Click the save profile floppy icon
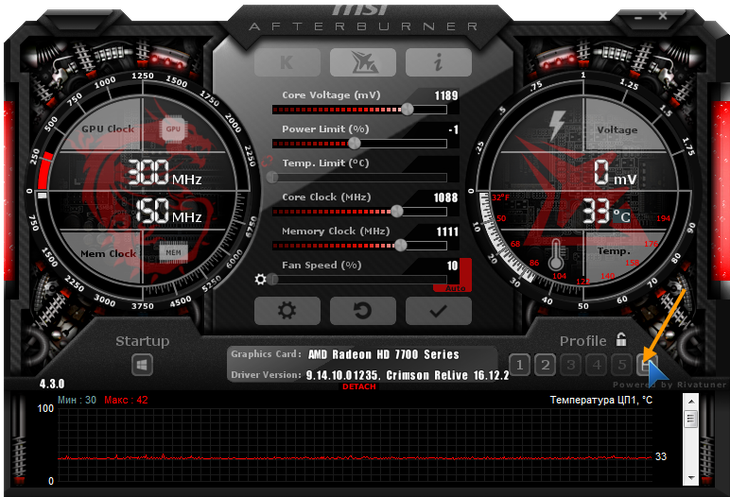The image size is (730, 497). (646, 365)
